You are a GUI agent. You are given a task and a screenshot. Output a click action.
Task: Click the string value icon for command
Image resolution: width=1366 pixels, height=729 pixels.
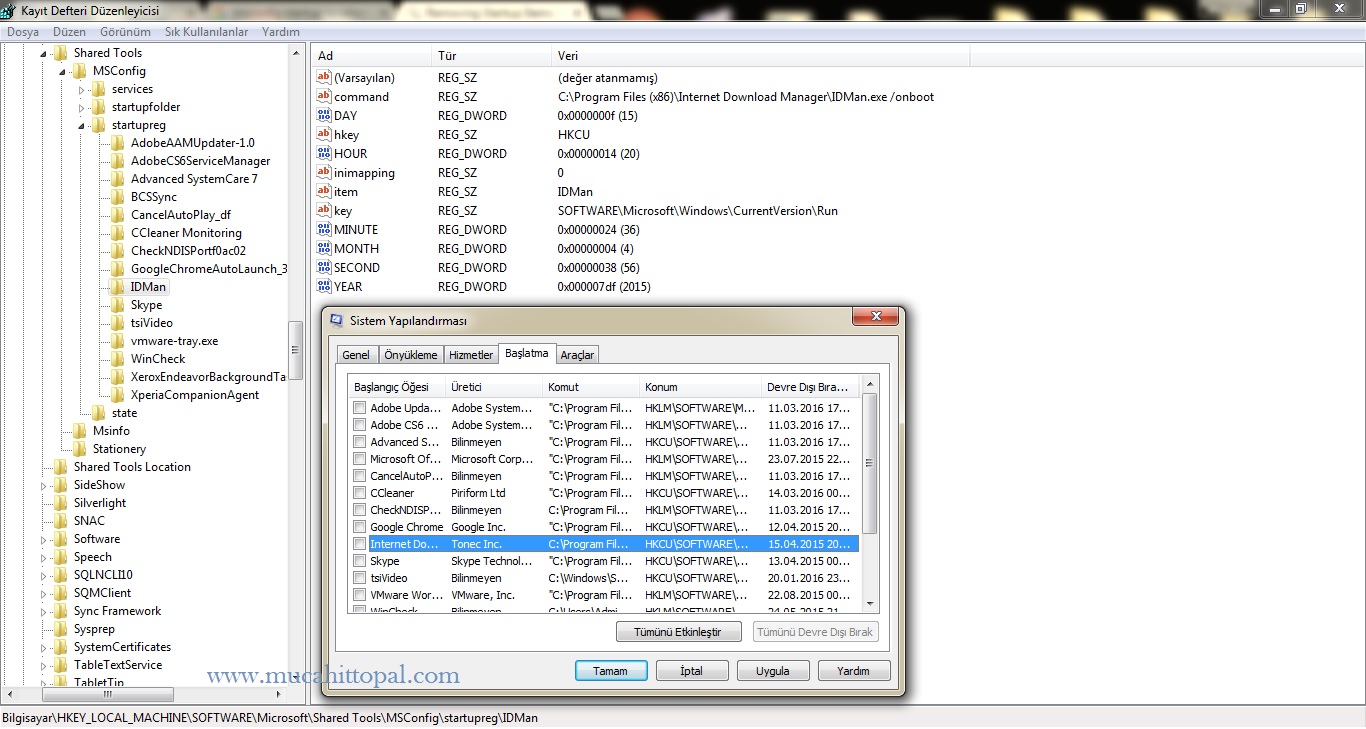[x=324, y=96]
